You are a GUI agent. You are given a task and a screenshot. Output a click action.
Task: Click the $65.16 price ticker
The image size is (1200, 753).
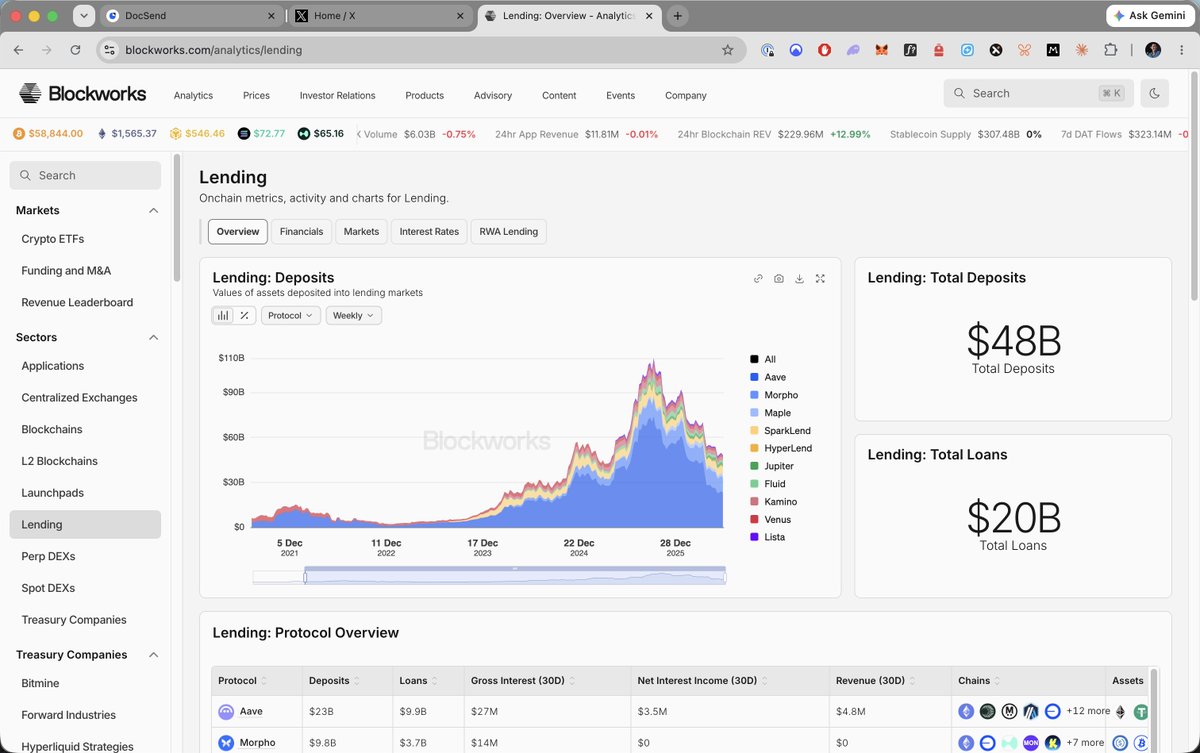pos(321,133)
